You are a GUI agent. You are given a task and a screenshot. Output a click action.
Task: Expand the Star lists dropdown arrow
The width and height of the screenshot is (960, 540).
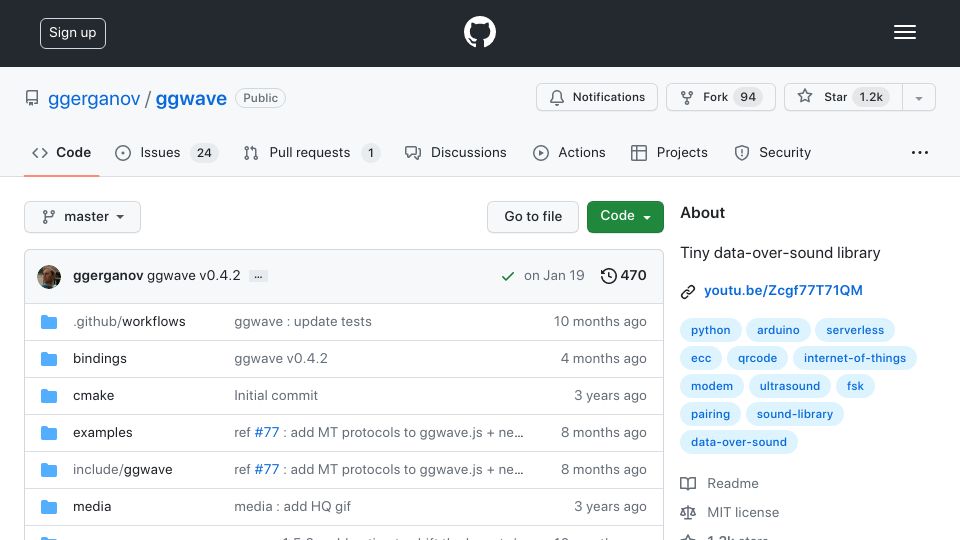[x=918, y=98]
